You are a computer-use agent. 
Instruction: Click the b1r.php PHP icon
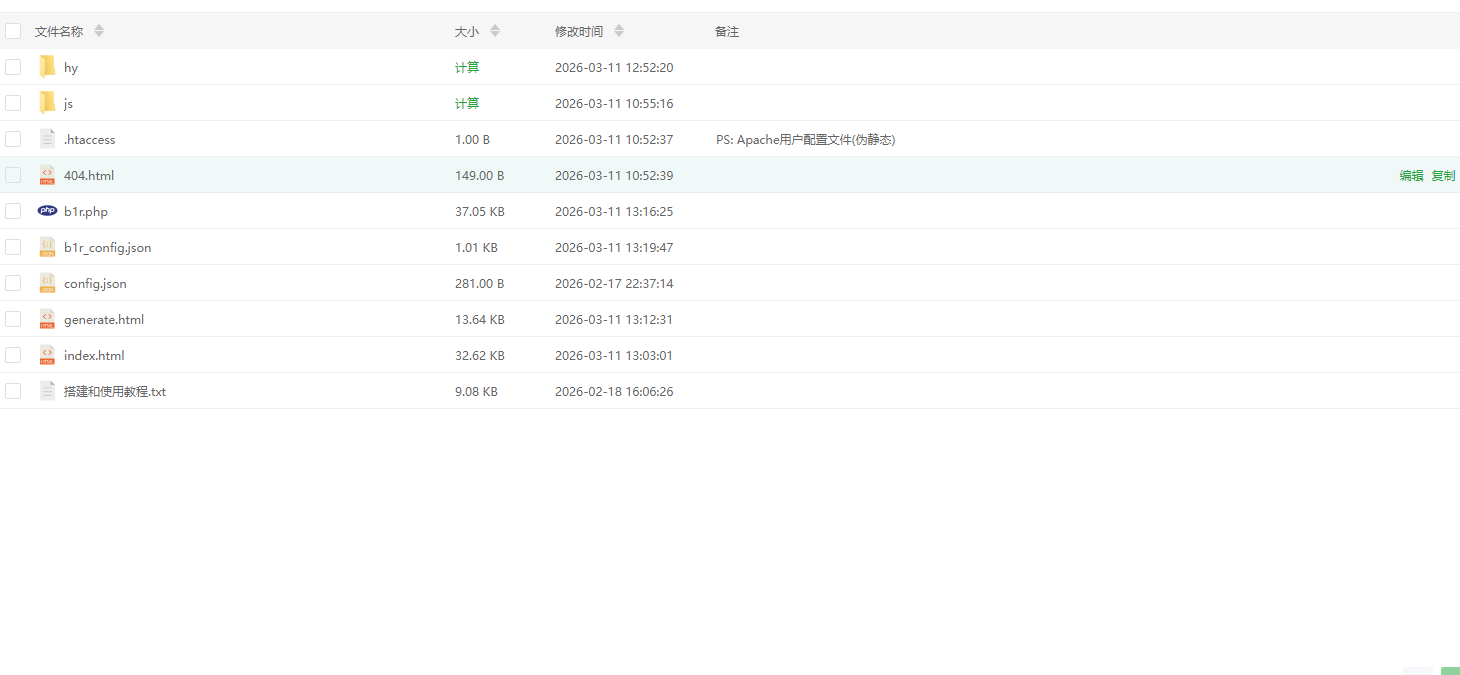47,211
